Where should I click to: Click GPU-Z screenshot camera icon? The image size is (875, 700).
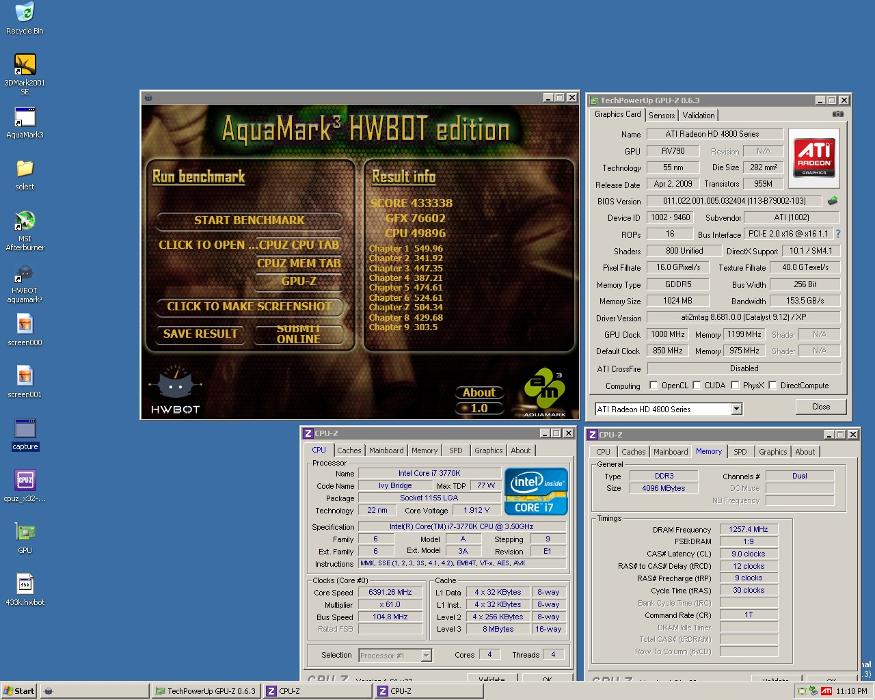click(x=838, y=114)
